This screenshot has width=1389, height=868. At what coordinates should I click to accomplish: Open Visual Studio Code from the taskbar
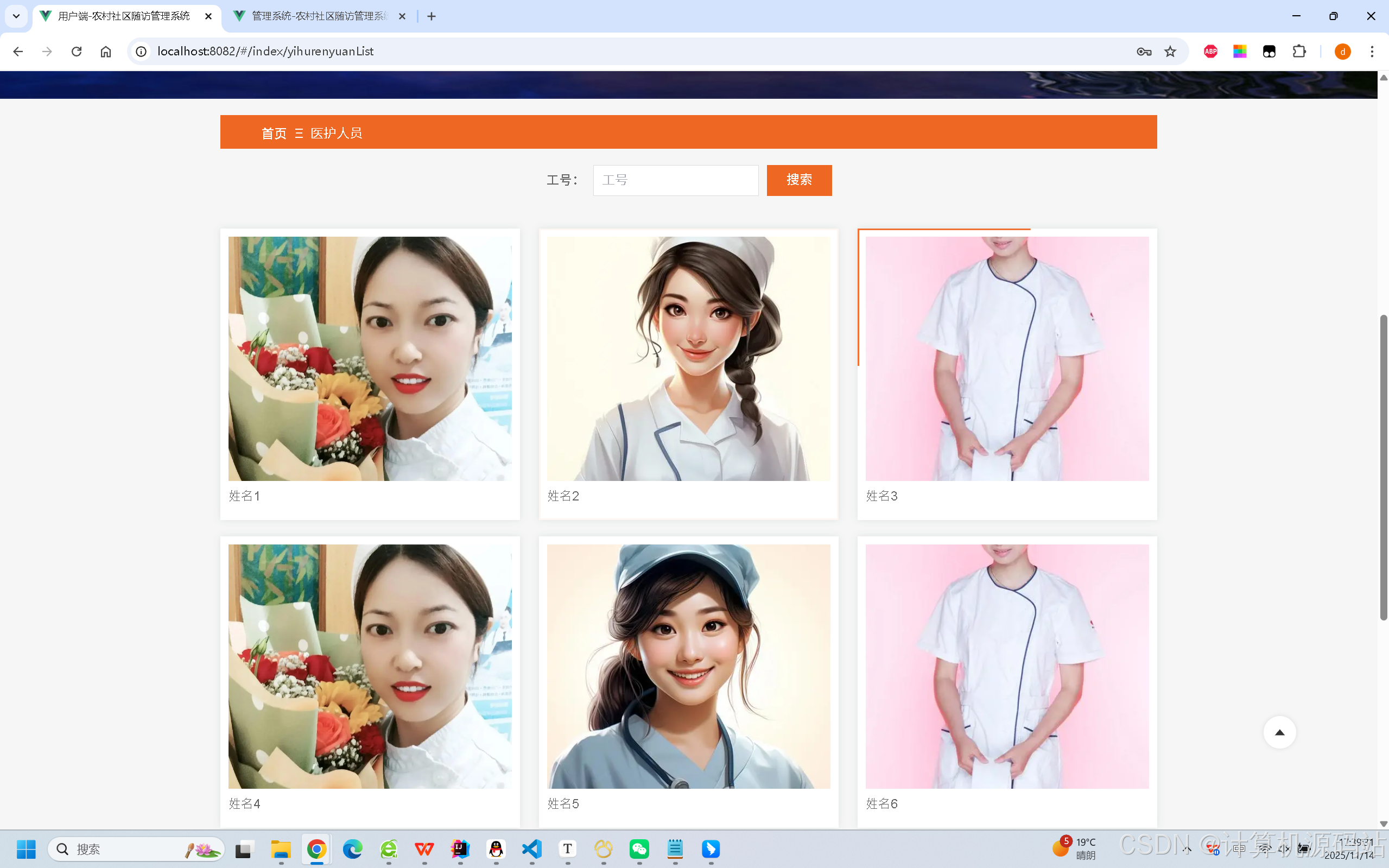pyautogui.click(x=532, y=849)
